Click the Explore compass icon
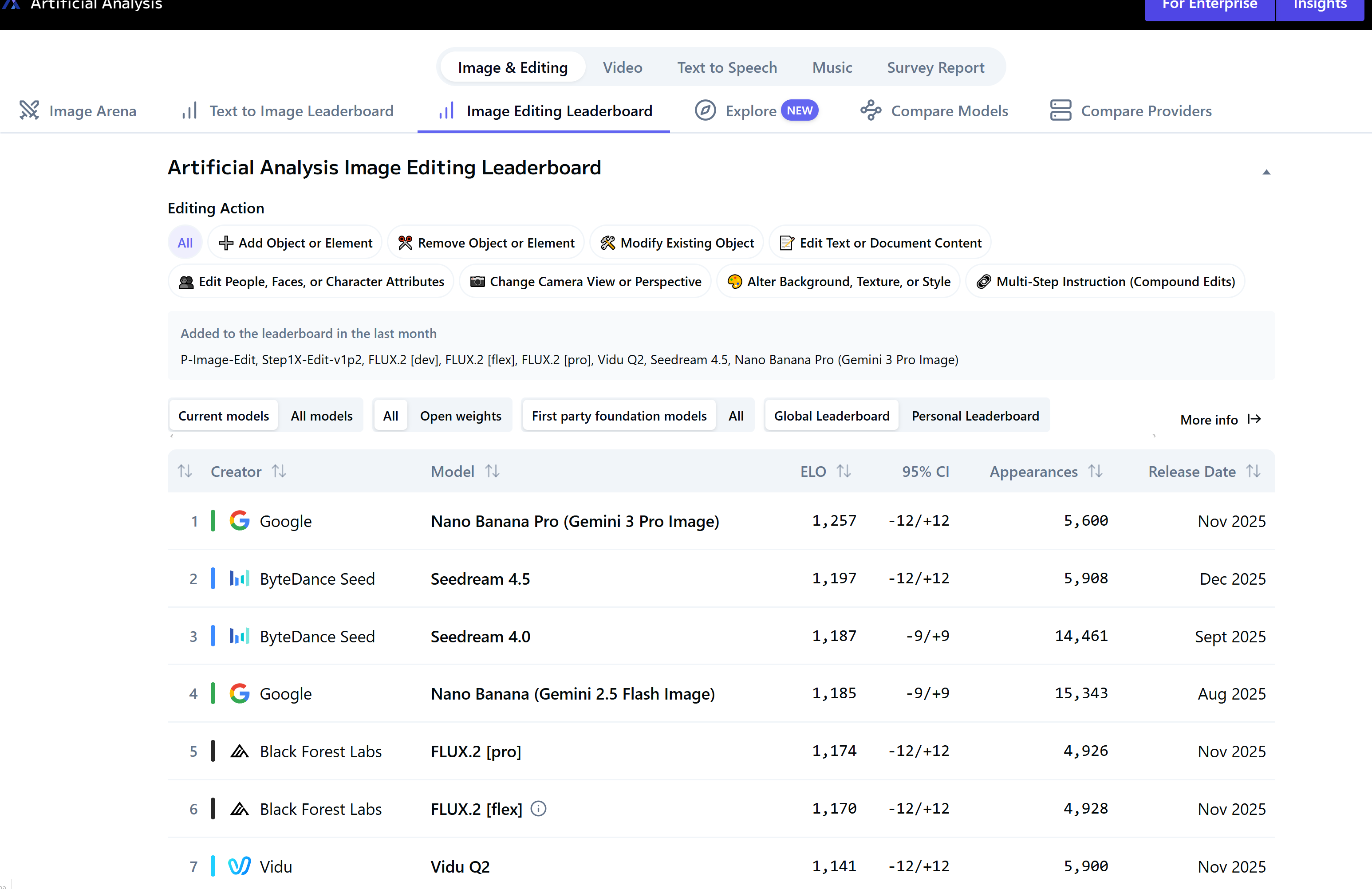This screenshot has width=1372, height=889. [x=705, y=110]
